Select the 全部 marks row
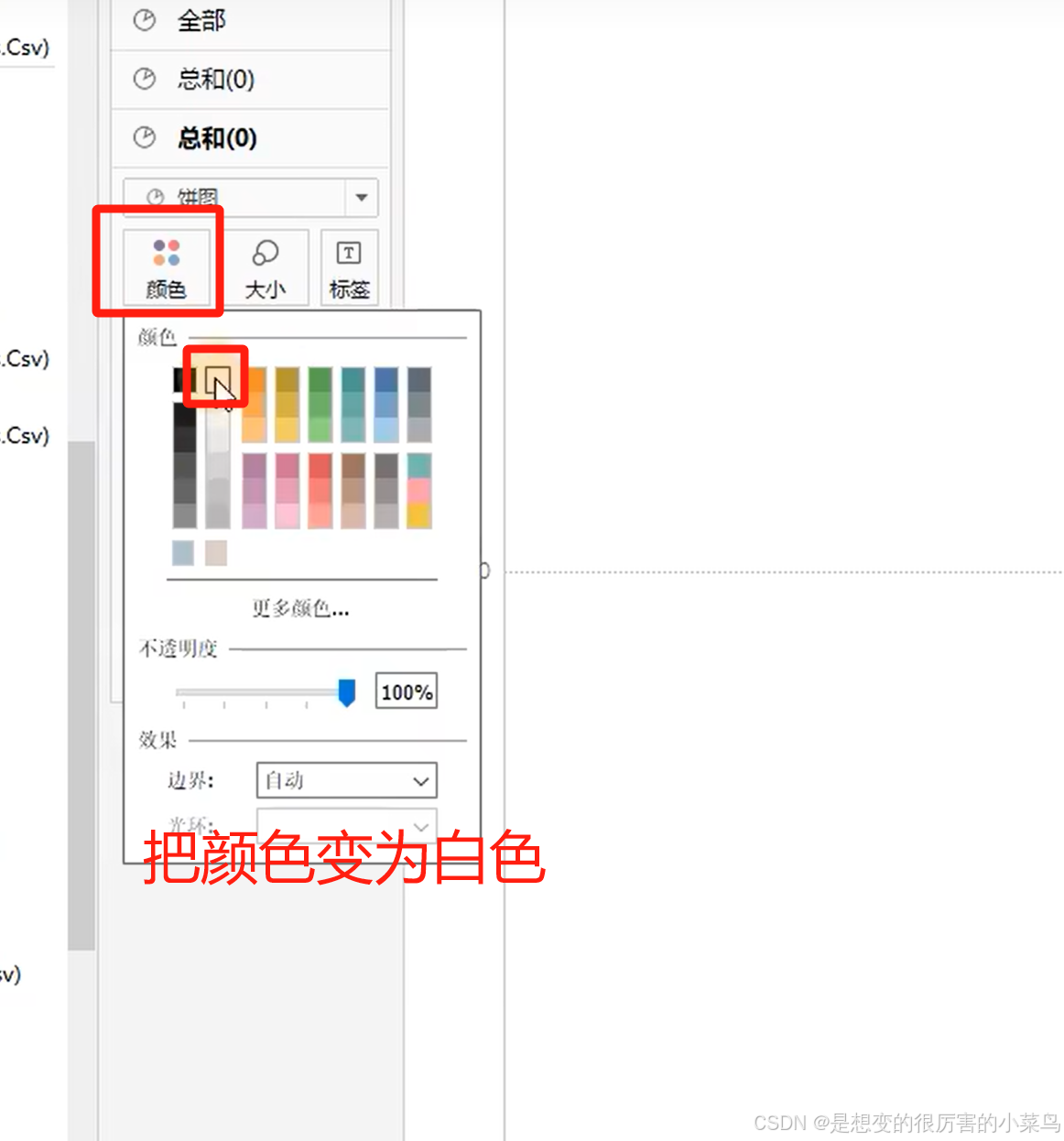The width and height of the screenshot is (1064, 1141). tap(250, 21)
